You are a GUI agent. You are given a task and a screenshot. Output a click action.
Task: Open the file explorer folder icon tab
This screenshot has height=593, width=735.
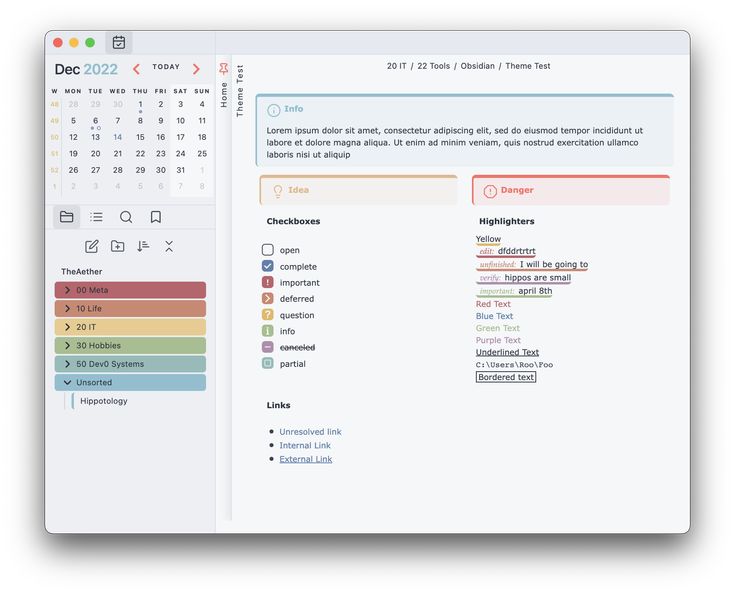67,217
